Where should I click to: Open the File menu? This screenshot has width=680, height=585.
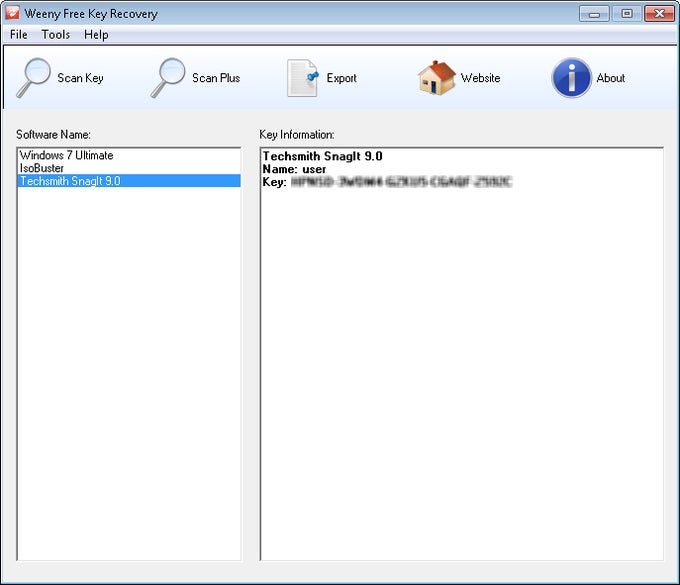(x=19, y=35)
